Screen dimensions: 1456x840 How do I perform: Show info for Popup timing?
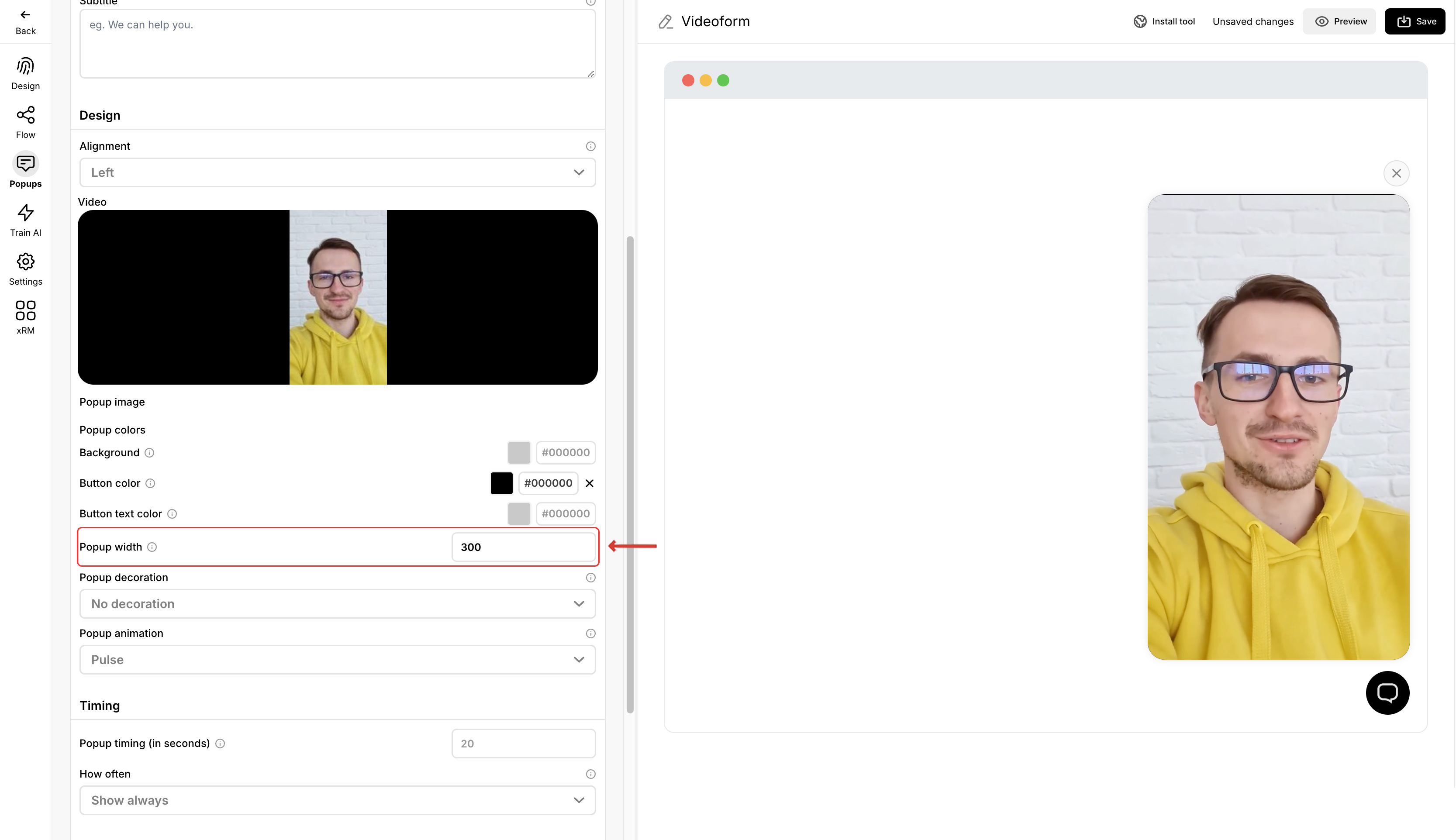pyautogui.click(x=220, y=744)
